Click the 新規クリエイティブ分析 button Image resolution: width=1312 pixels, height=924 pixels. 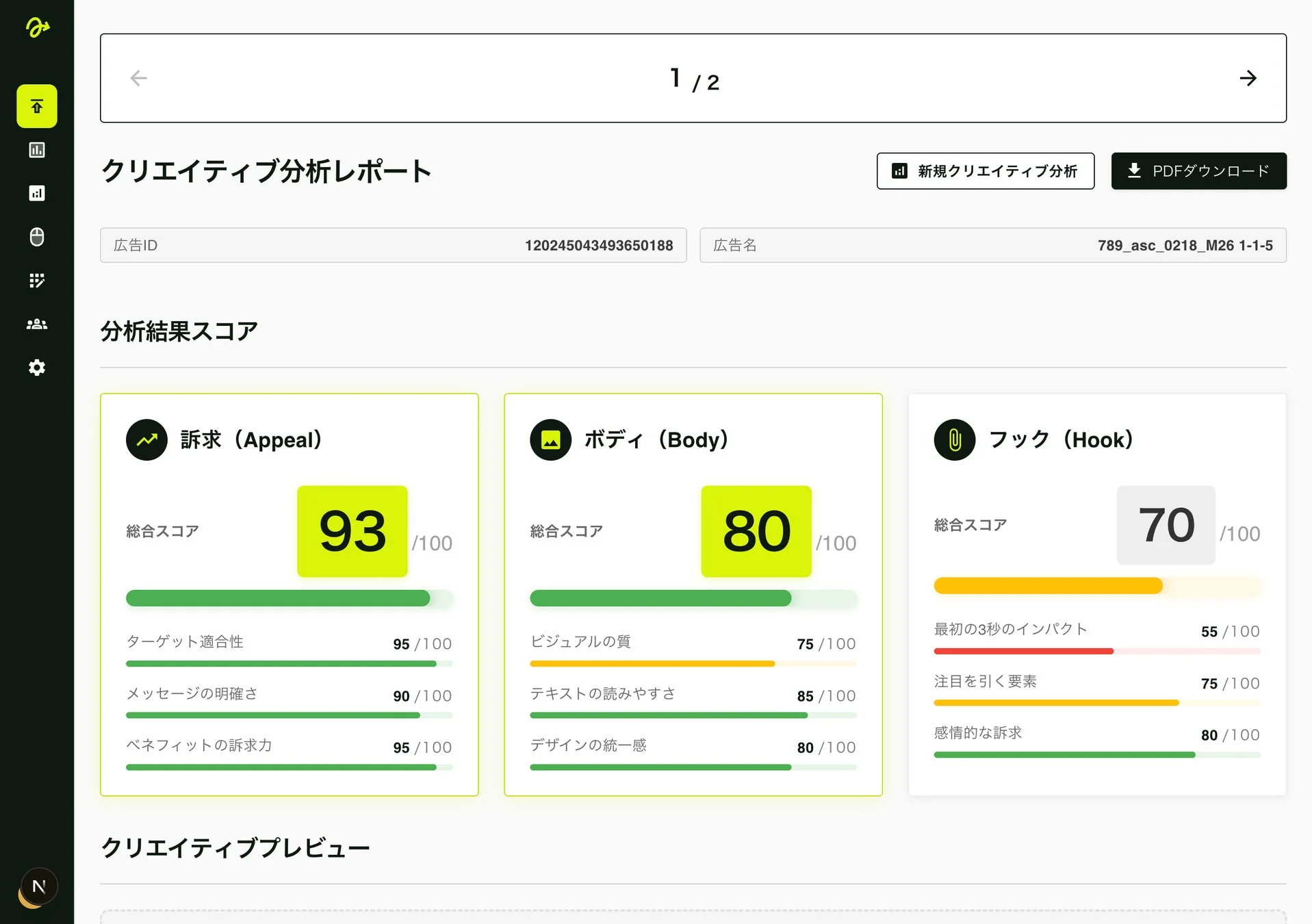click(986, 171)
